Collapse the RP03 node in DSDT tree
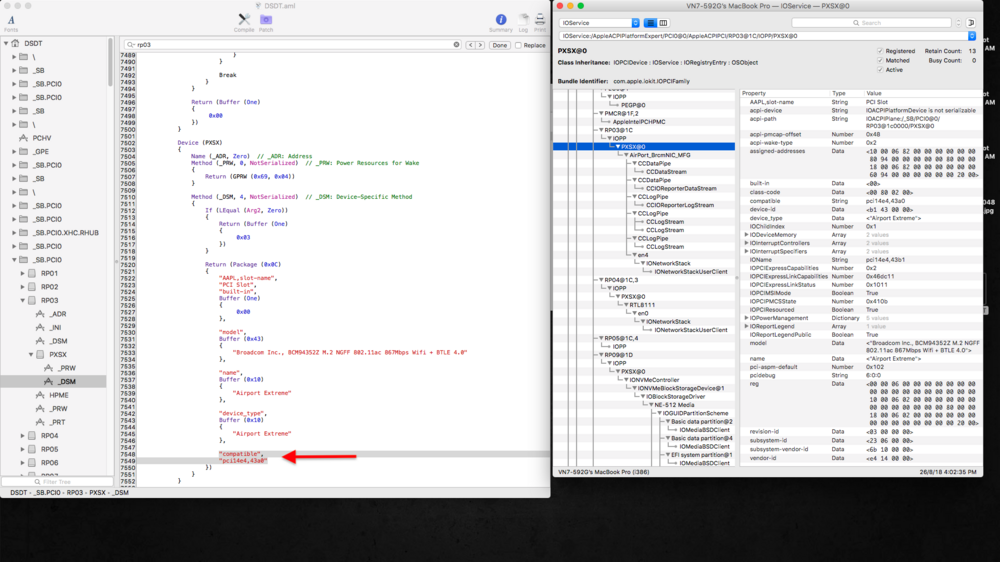Screen dimensions: 1000x562 [x=22, y=300]
